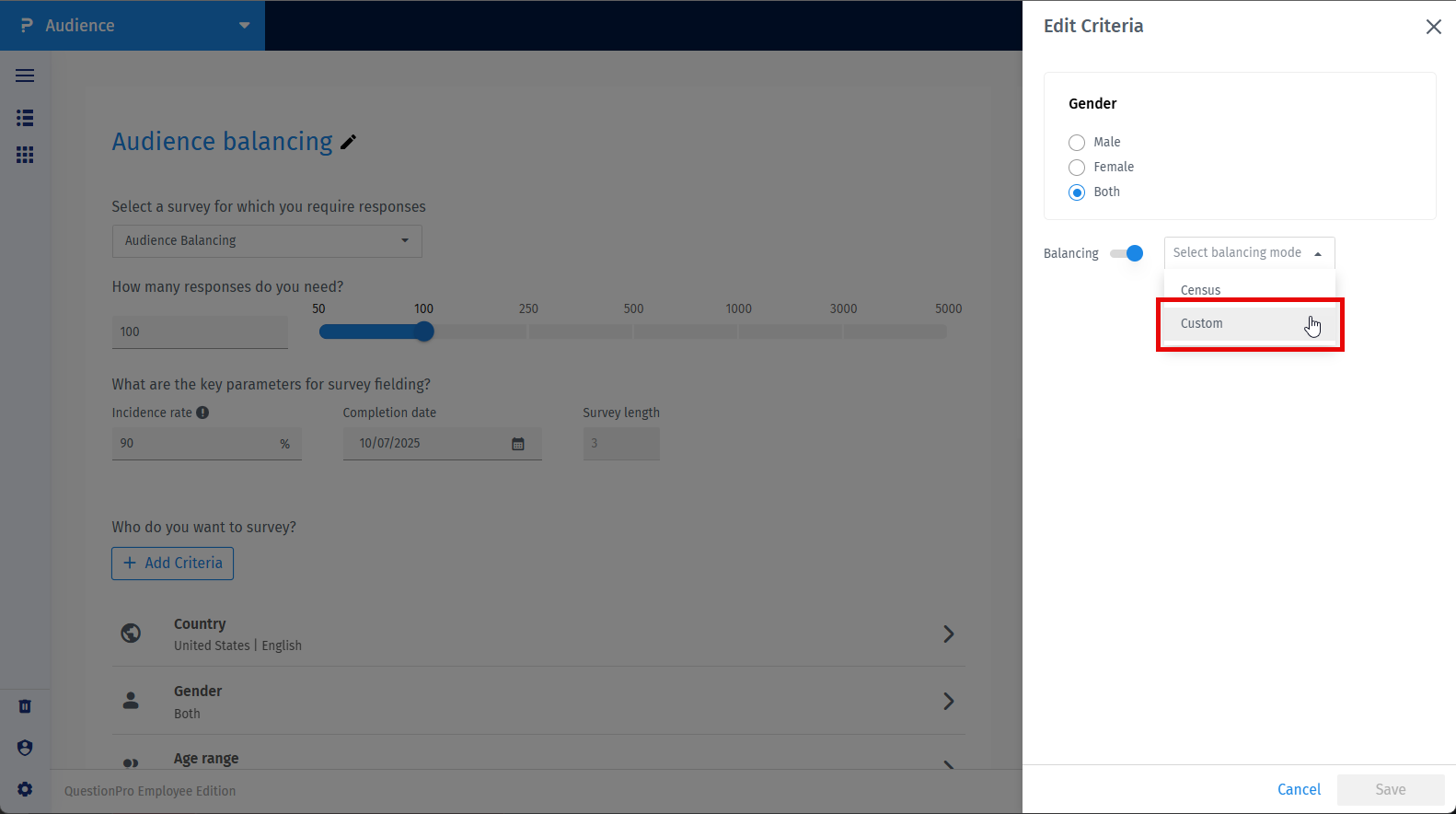This screenshot has height=814, width=1456.
Task: Click the 3000 slider label
Action: click(843, 308)
